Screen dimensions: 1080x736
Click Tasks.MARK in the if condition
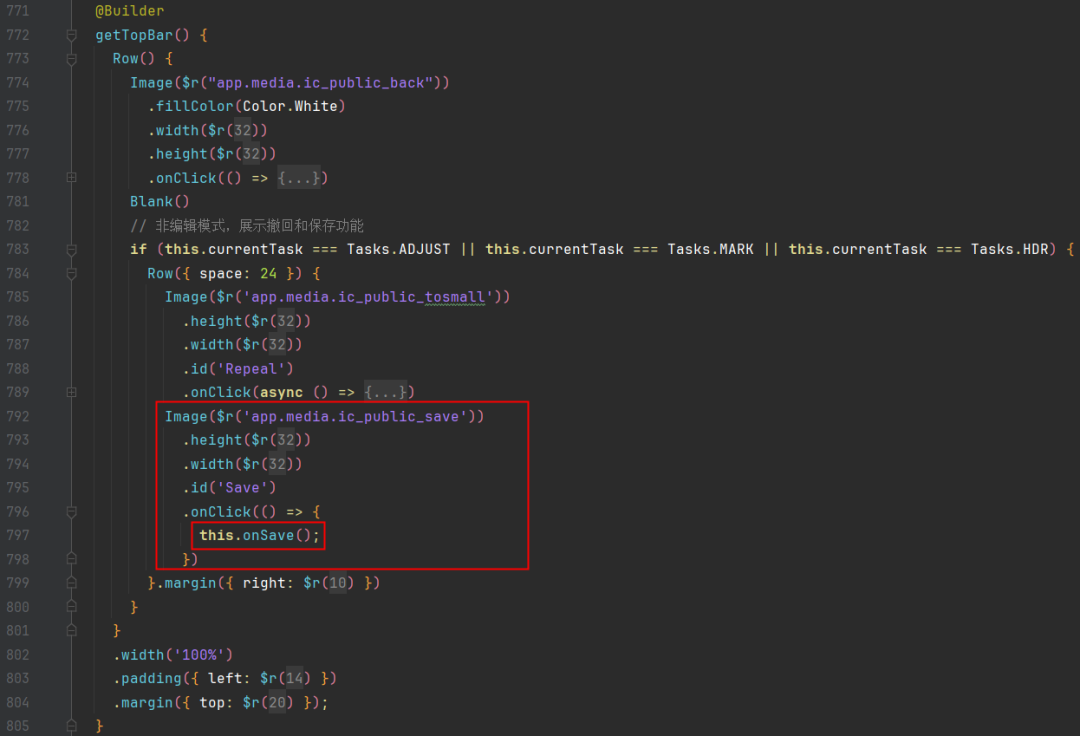coord(710,249)
